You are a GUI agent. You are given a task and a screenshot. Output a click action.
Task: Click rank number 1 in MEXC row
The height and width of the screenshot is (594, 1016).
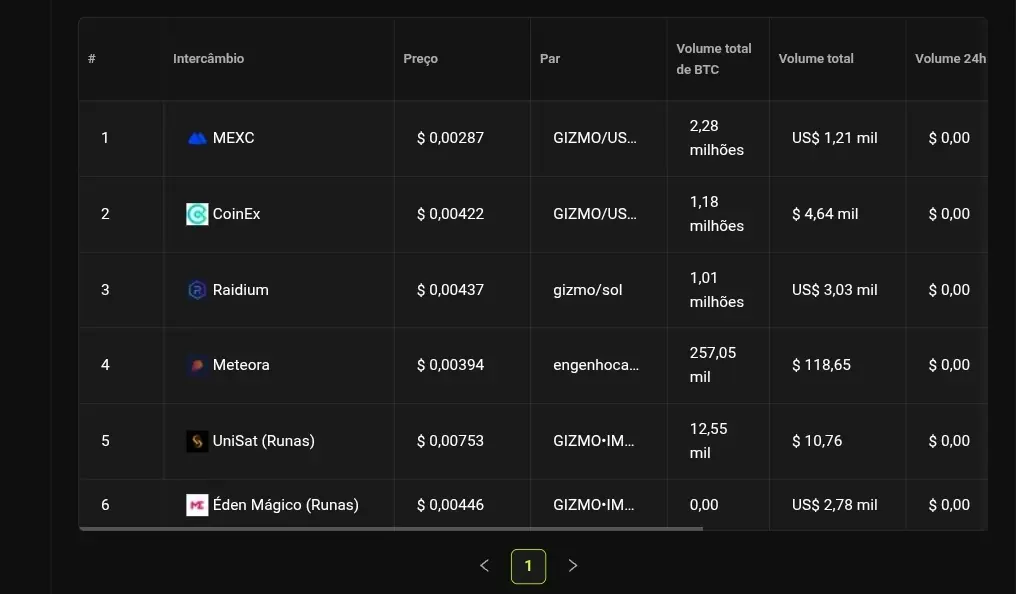coord(105,138)
